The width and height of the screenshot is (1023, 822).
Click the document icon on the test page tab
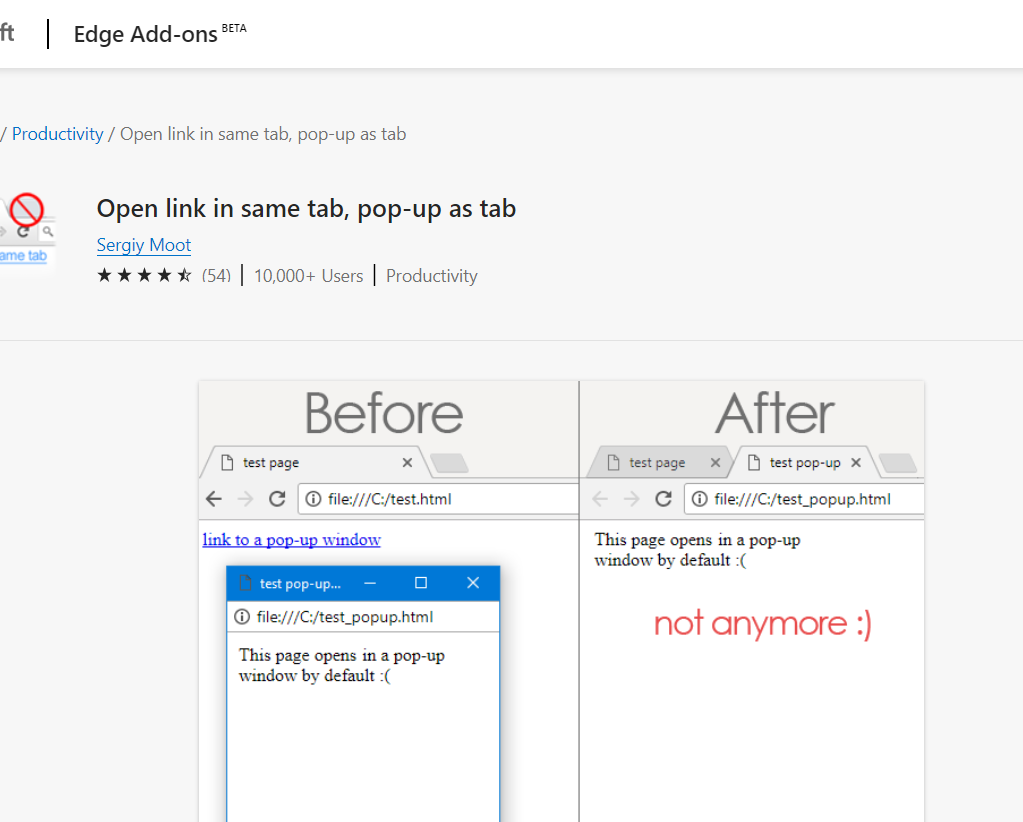(x=224, y=462)
